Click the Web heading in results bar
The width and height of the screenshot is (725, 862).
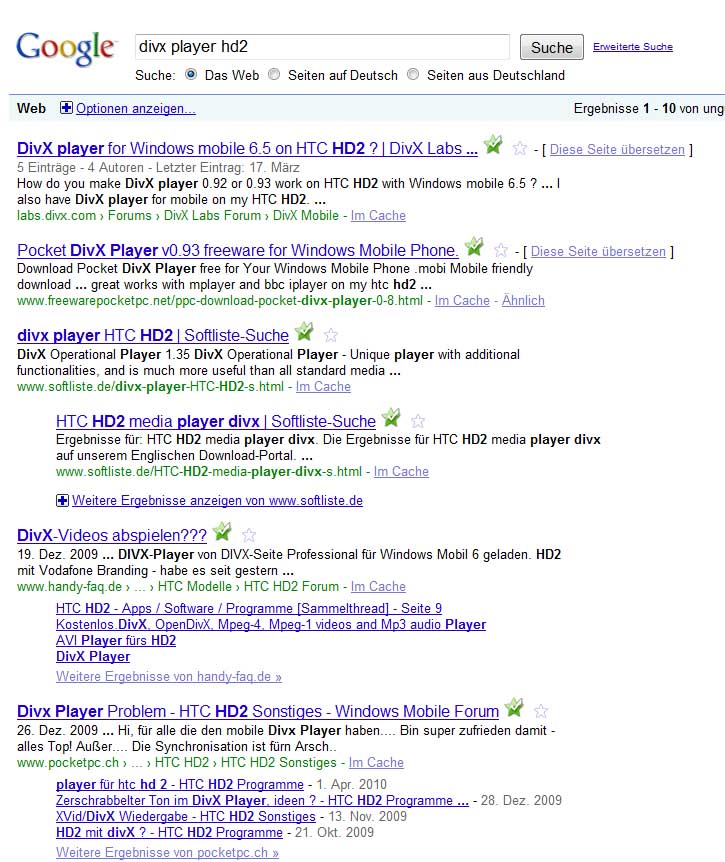[x=31, y=108]
